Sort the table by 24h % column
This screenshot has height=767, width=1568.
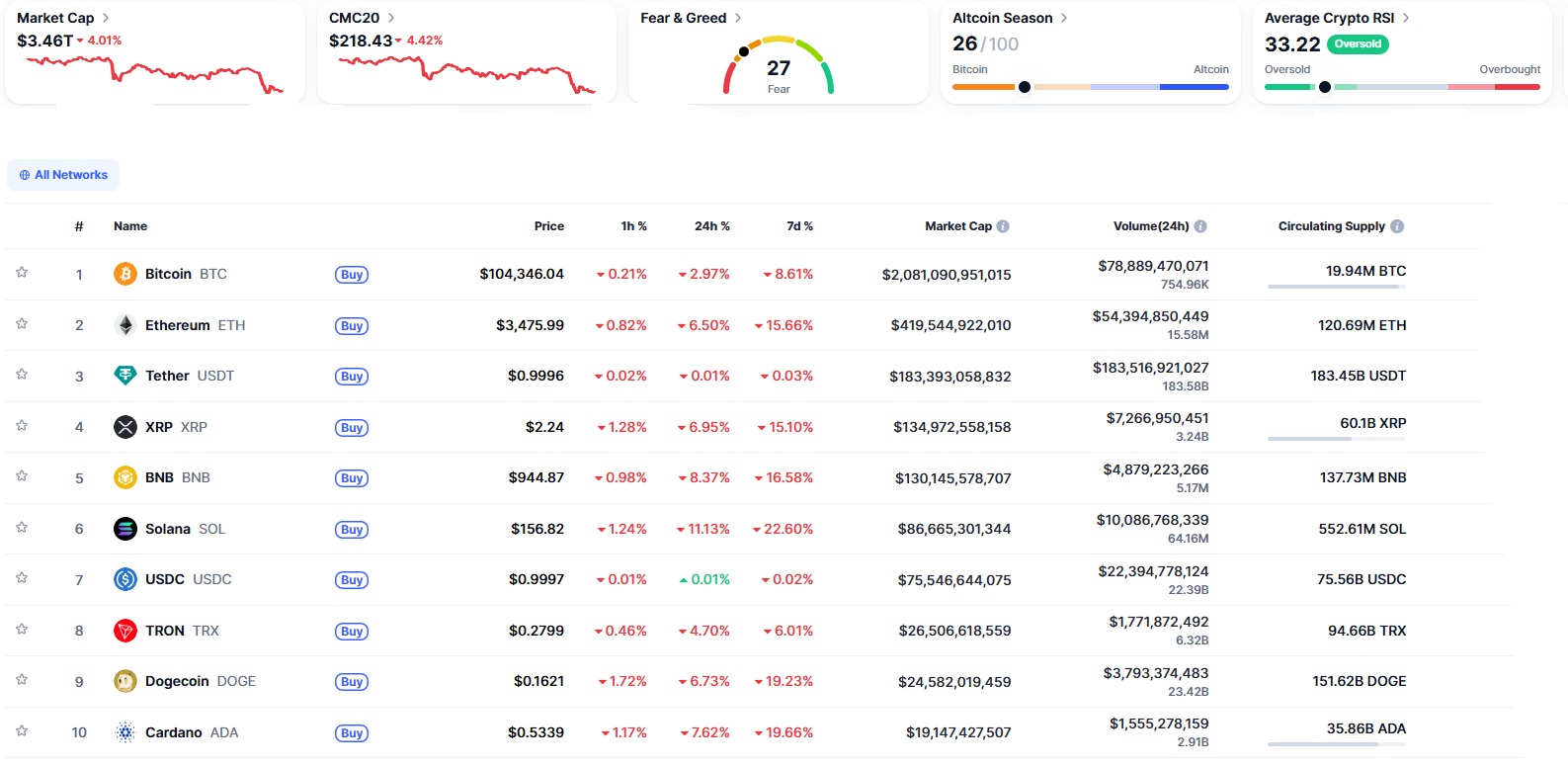tap(711, 226)
